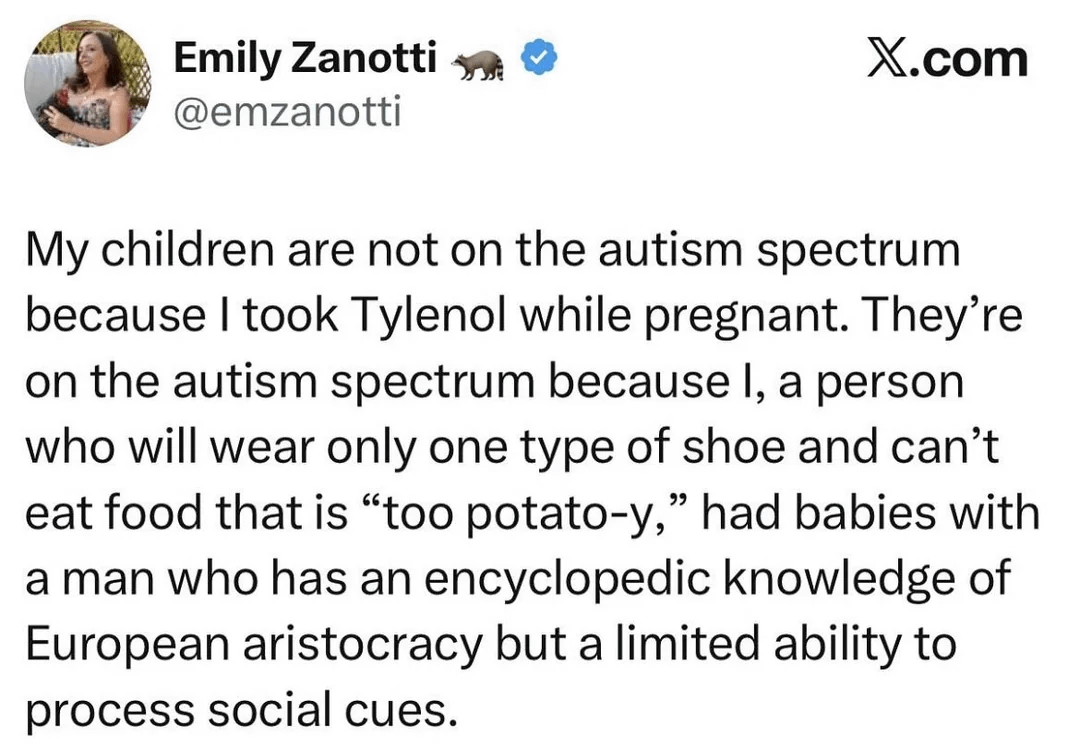Open the @emzanotti handle
The height and width of the screenshot is (747, 1080).
point(287,111)
